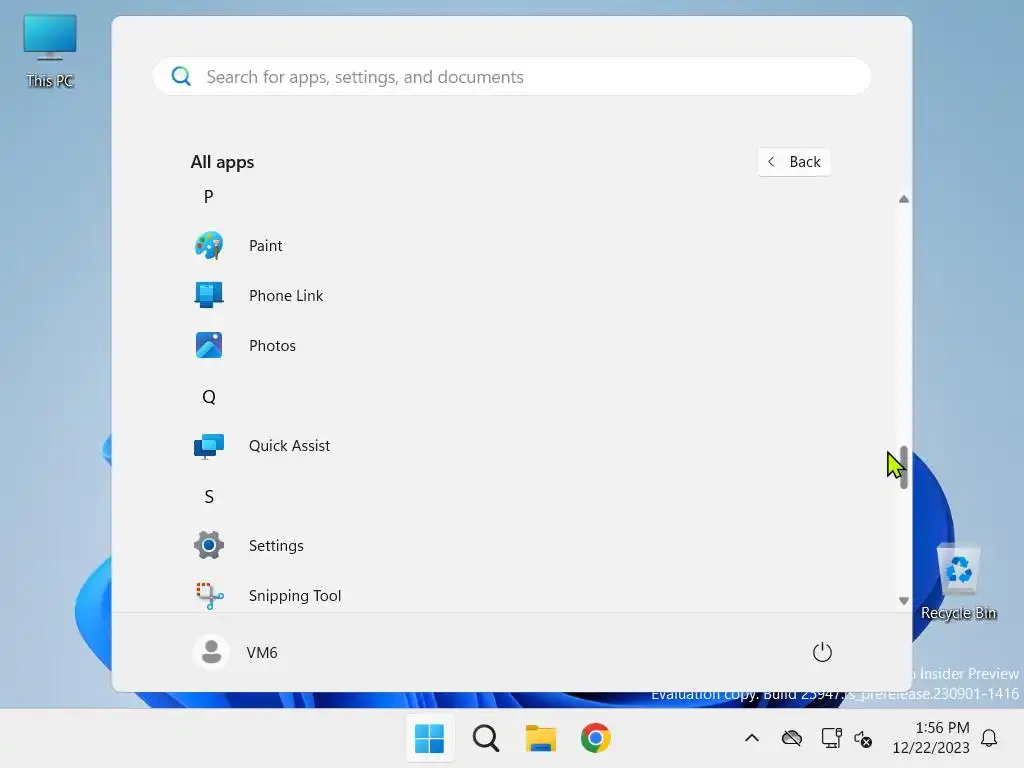This screenshot has width=1024, height=768.
Task: Click the OneDrive cloud tray icon
Action: (792, 738)
